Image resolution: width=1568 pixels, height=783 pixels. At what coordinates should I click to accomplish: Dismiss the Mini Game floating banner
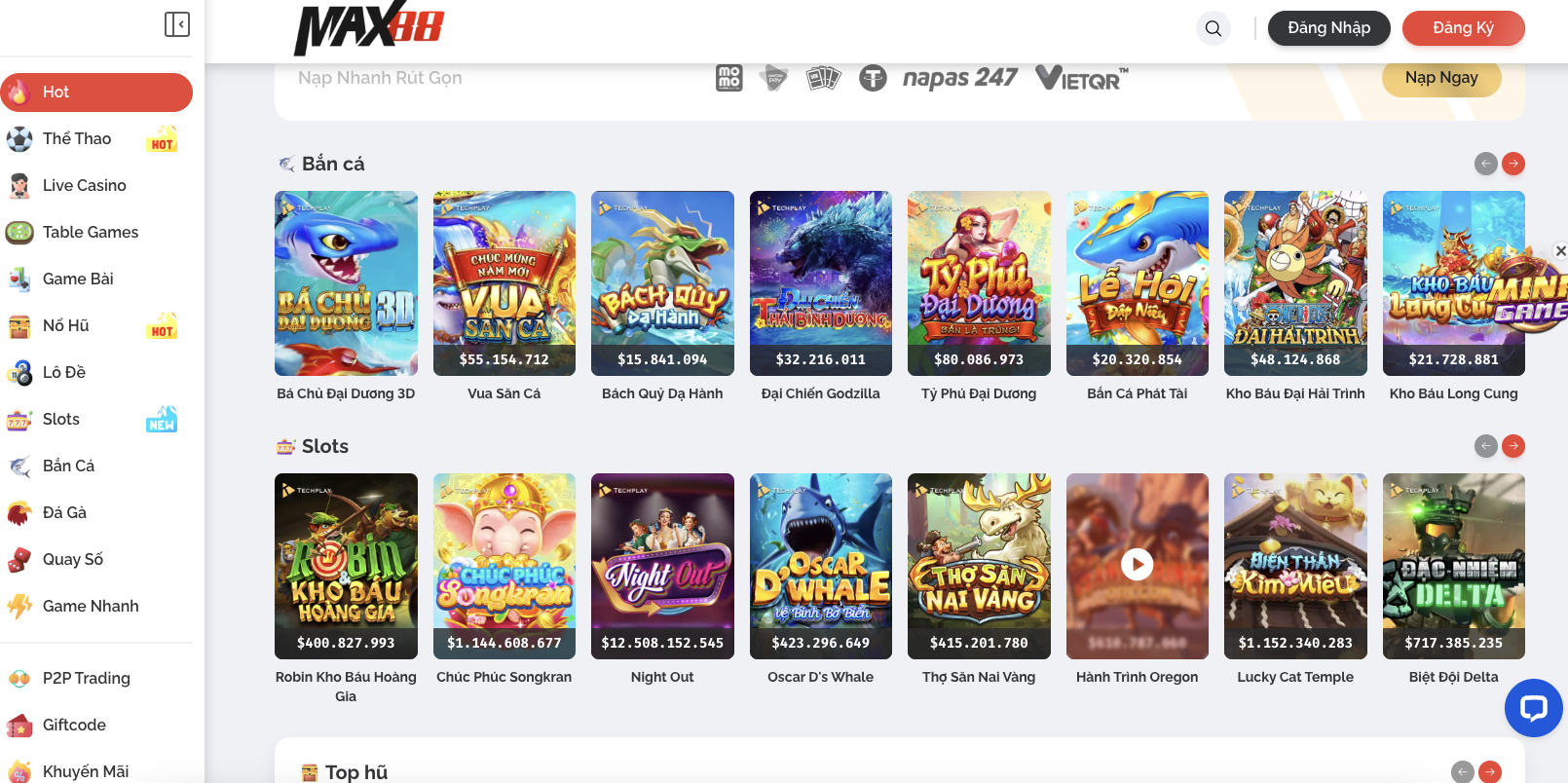click(x=1560, y=250)
